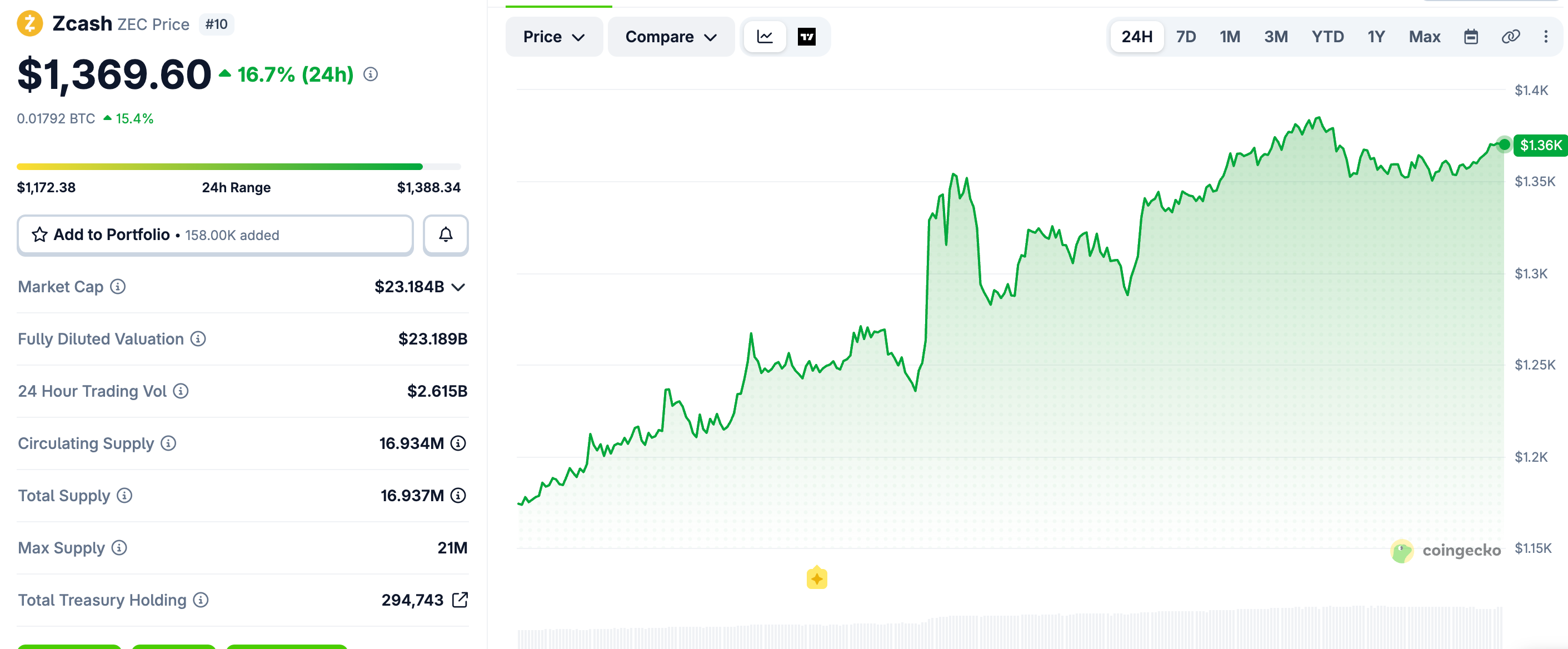Click the $1,172.38 24h low value
Image resolution: width=1568 pixels, height=649 pixels.
pyautogui.click(x=46, y=187)
